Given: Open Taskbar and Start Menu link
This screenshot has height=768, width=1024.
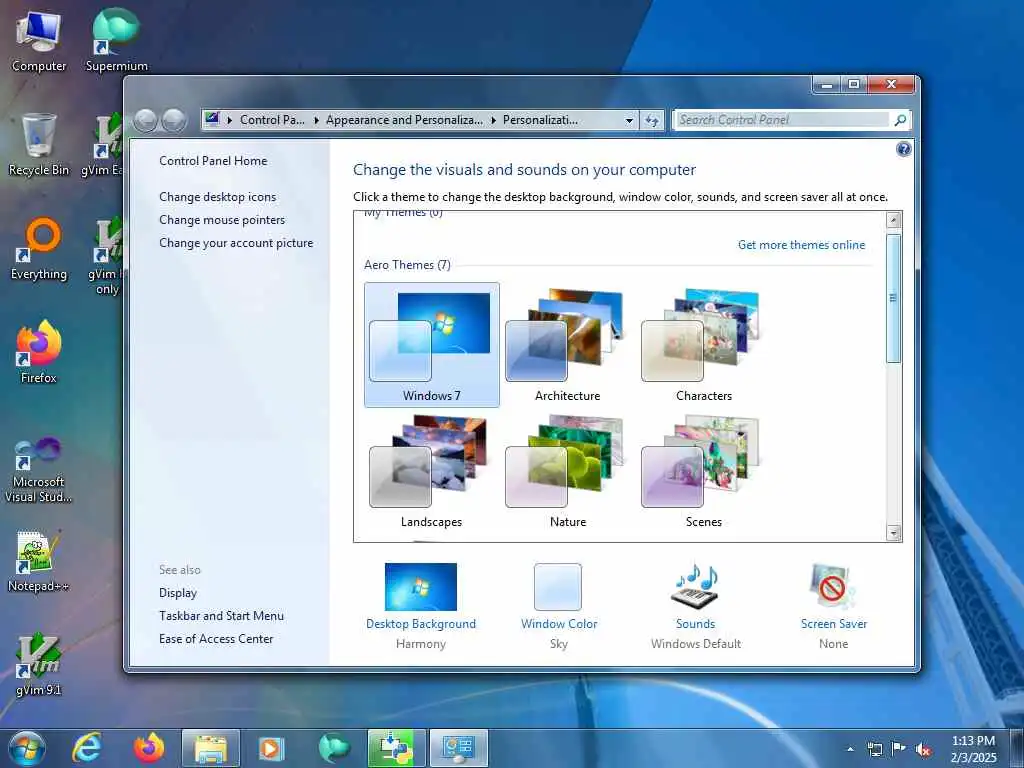Looking at the screenshot, I should [x=221, y=615].
